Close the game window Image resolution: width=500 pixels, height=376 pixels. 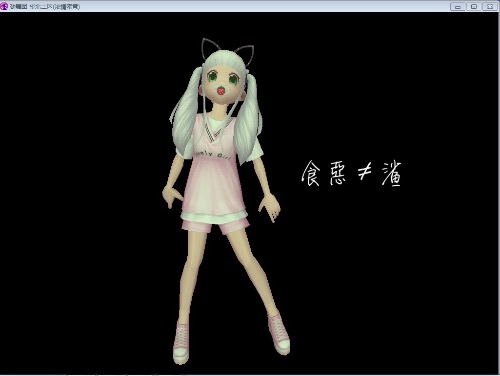click(x=490, y=6)
